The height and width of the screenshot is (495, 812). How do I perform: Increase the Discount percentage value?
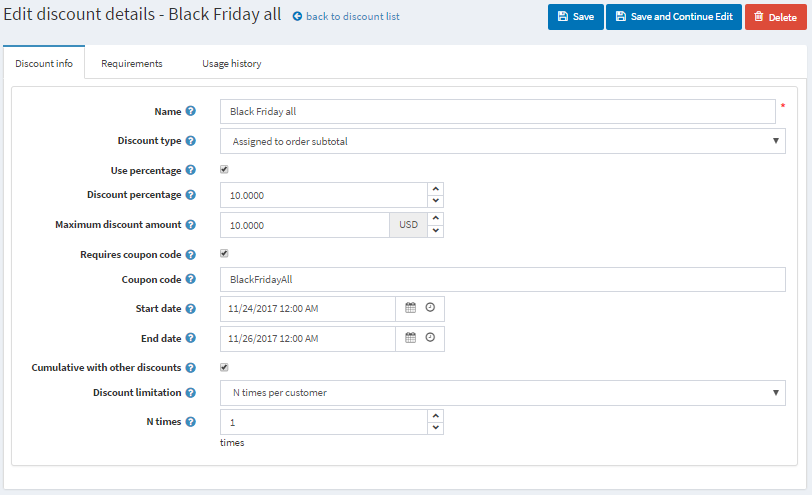click(435, 189)
